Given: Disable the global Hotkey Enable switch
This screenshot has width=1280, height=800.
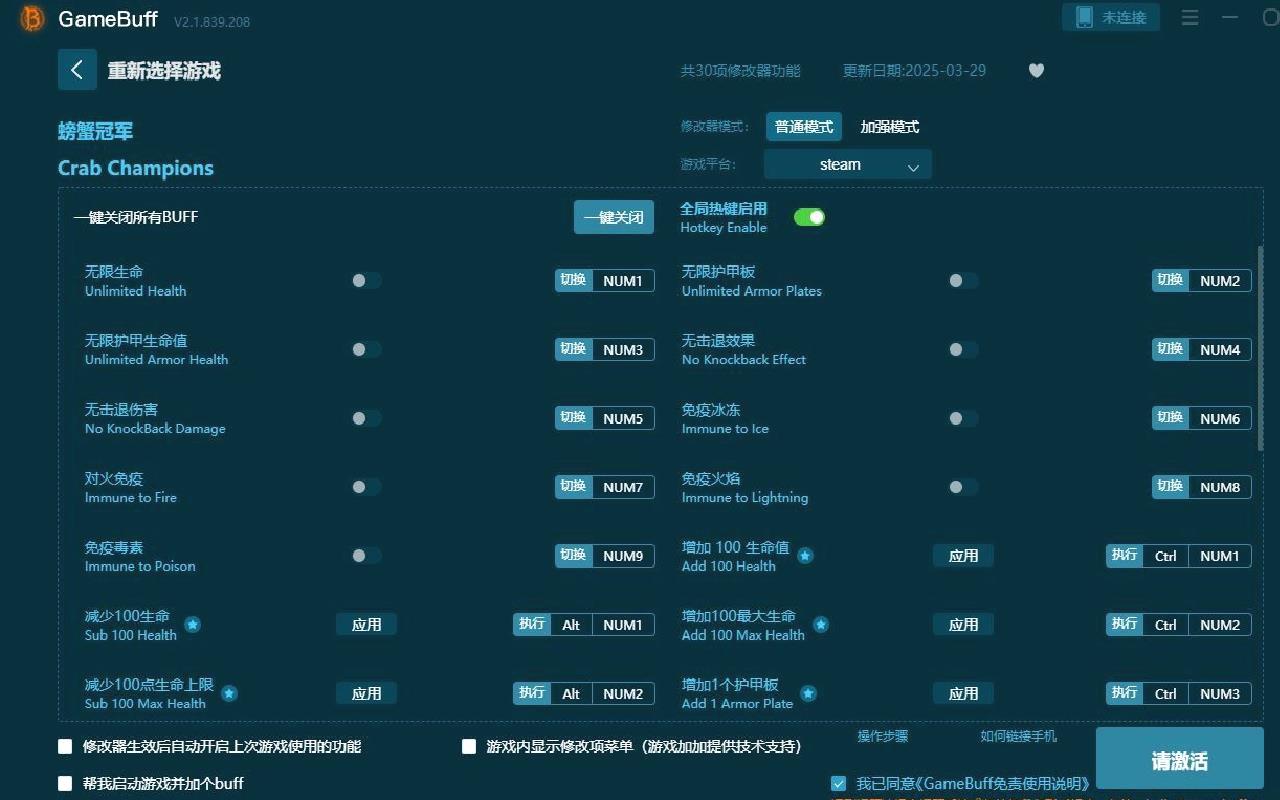Looking at the screenshot, I should pos(809,217).
